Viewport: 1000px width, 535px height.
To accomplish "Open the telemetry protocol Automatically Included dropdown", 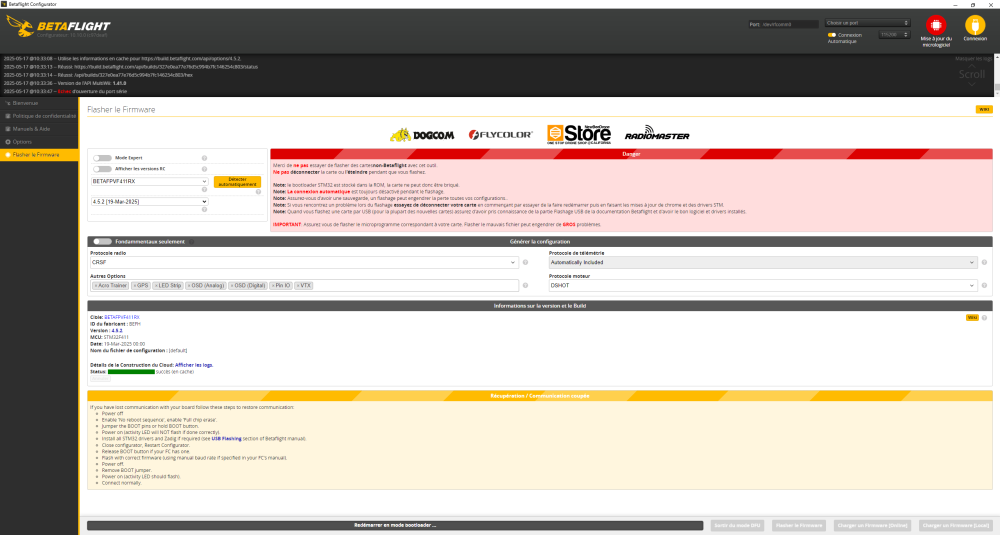I will (x=762, y=262).
